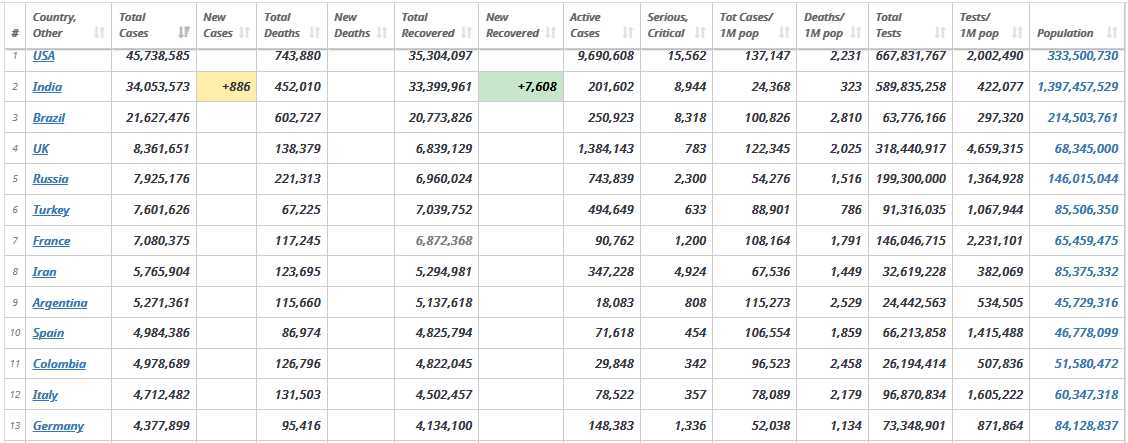Sort by Tot Cases/1M pop header
Viewport: 1128px width, 443px height.
point(754,25)
